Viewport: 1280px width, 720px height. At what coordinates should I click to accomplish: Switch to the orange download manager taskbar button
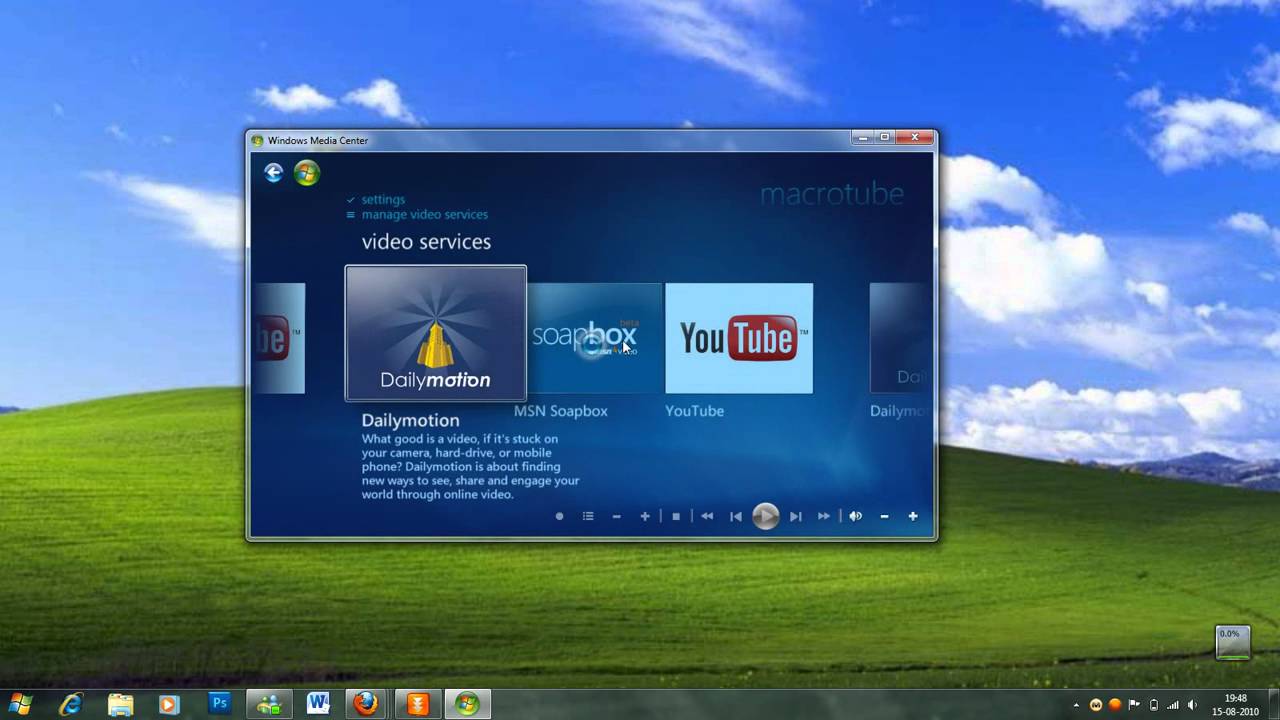417,704
